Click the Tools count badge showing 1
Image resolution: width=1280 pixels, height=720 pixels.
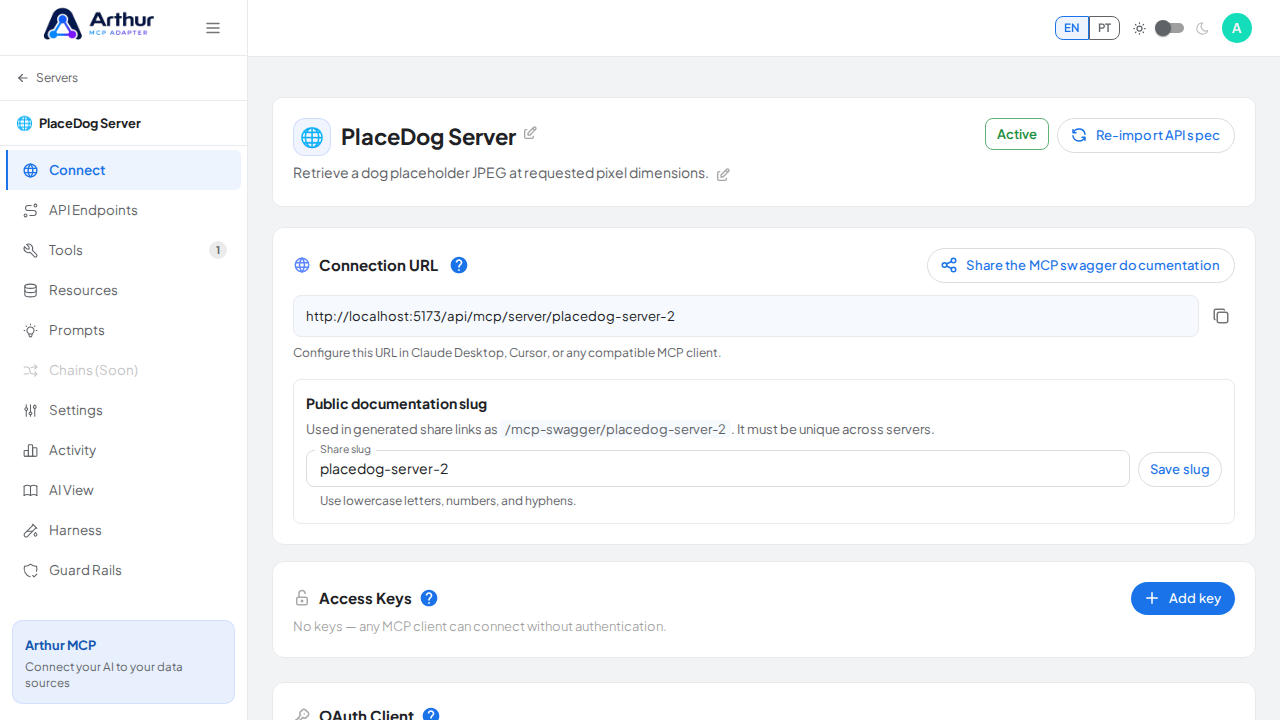[x=218, y=250]
